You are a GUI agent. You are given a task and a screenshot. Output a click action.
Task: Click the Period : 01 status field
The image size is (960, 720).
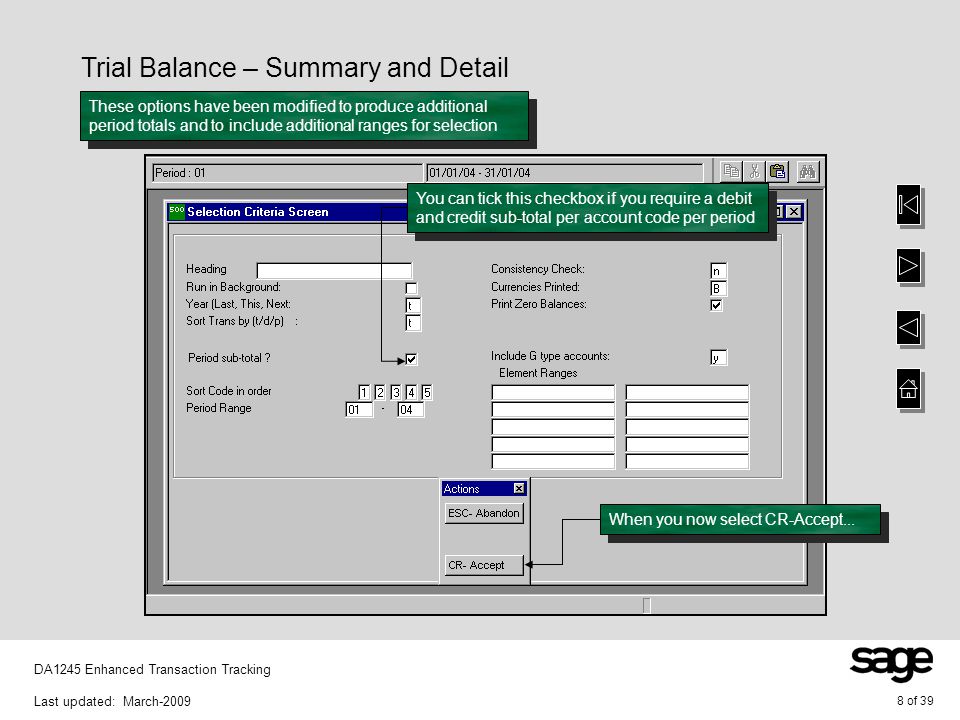[287, 173]
